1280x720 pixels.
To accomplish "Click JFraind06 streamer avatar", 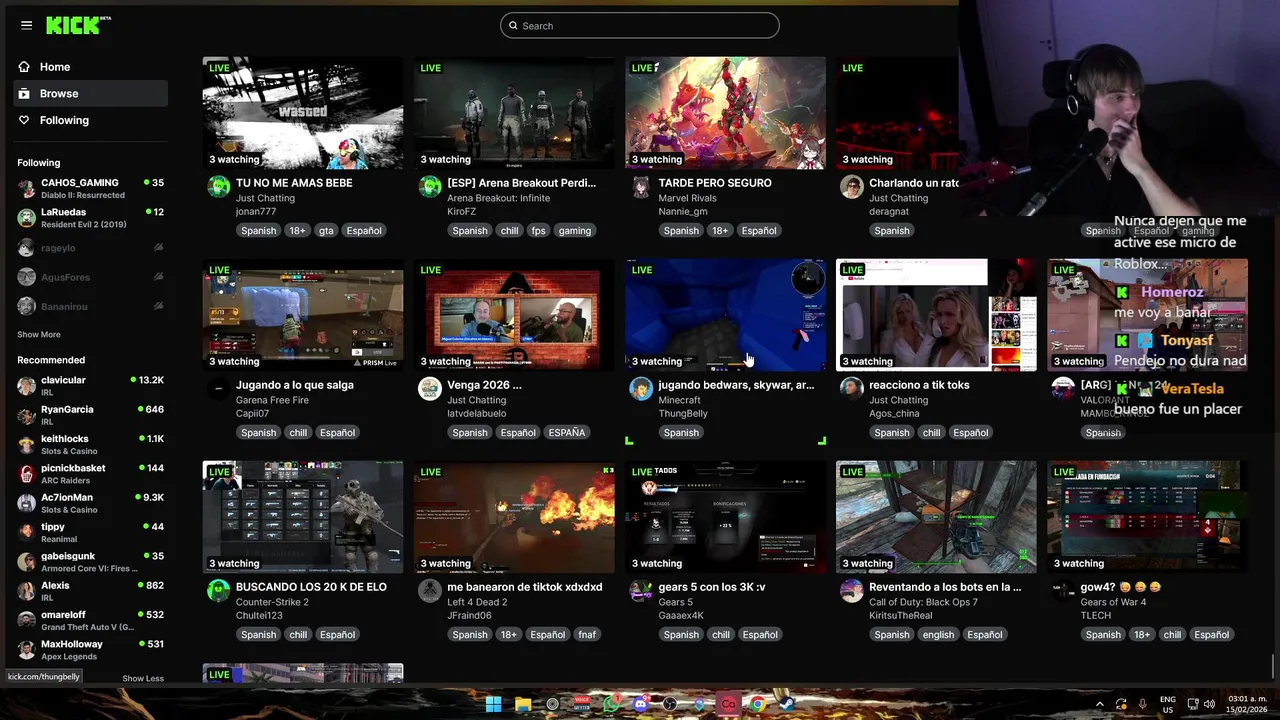I will pyautogui.click(x=430, y=591).
